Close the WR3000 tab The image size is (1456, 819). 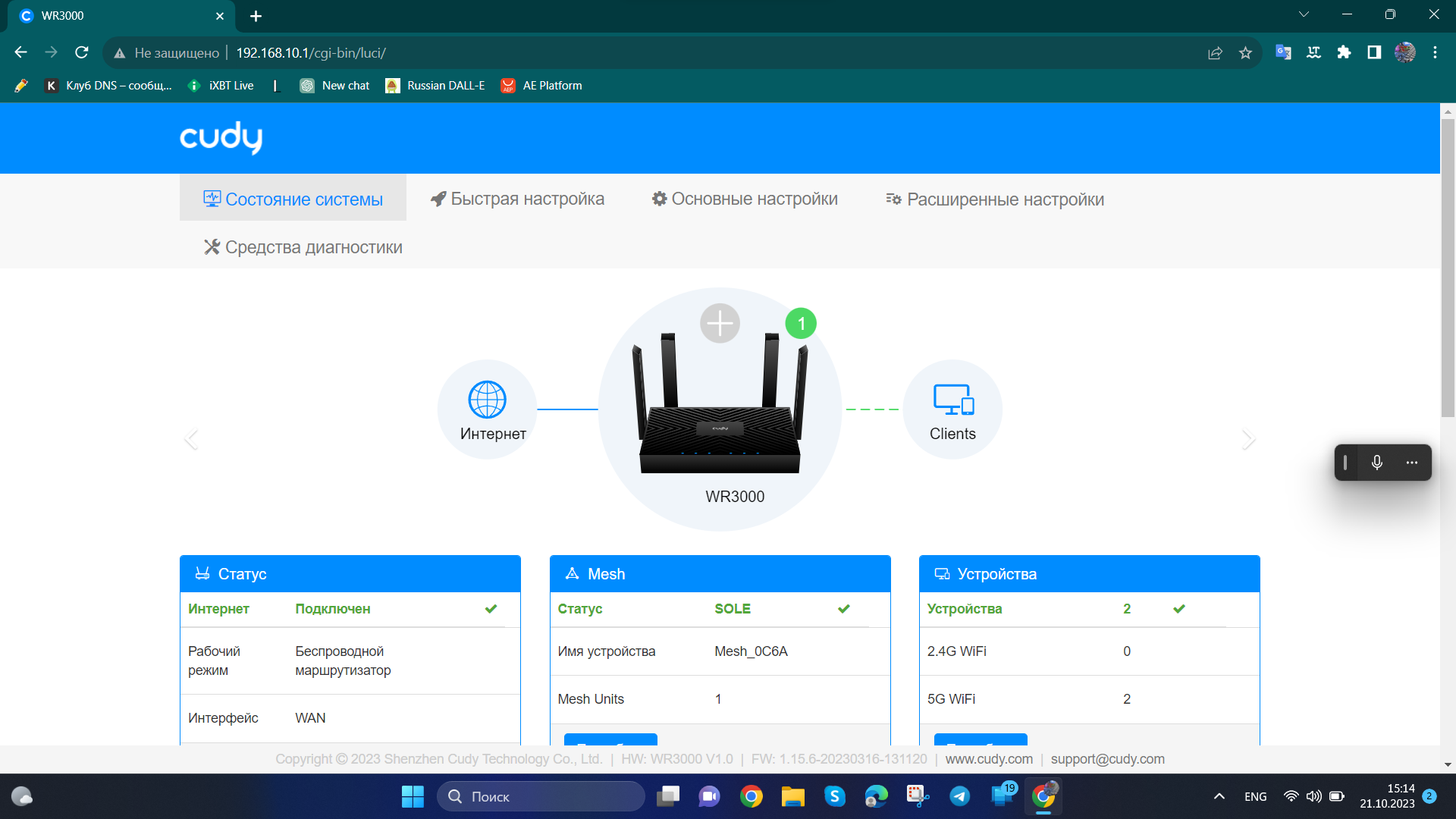[x=220, y=16]
